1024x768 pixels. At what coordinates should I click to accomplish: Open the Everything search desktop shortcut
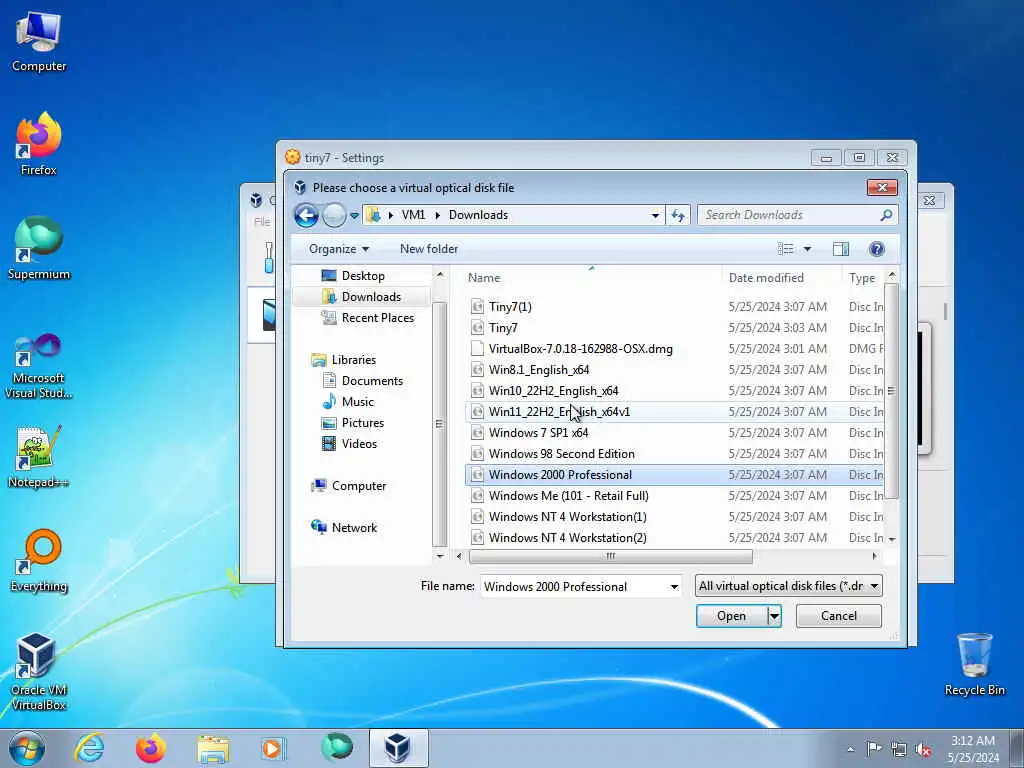click(x=39, y=560)
